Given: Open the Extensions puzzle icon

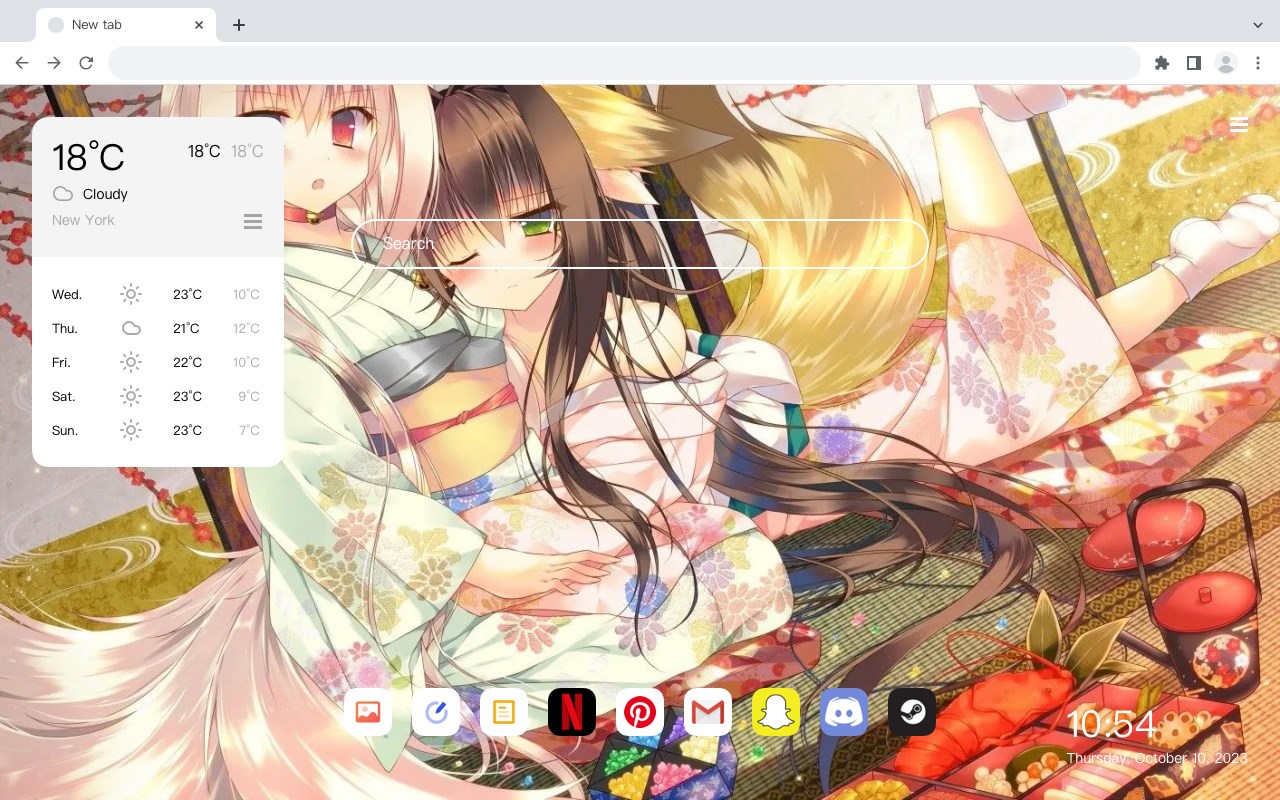Looking at the screenshot, I should (1161, 63).
